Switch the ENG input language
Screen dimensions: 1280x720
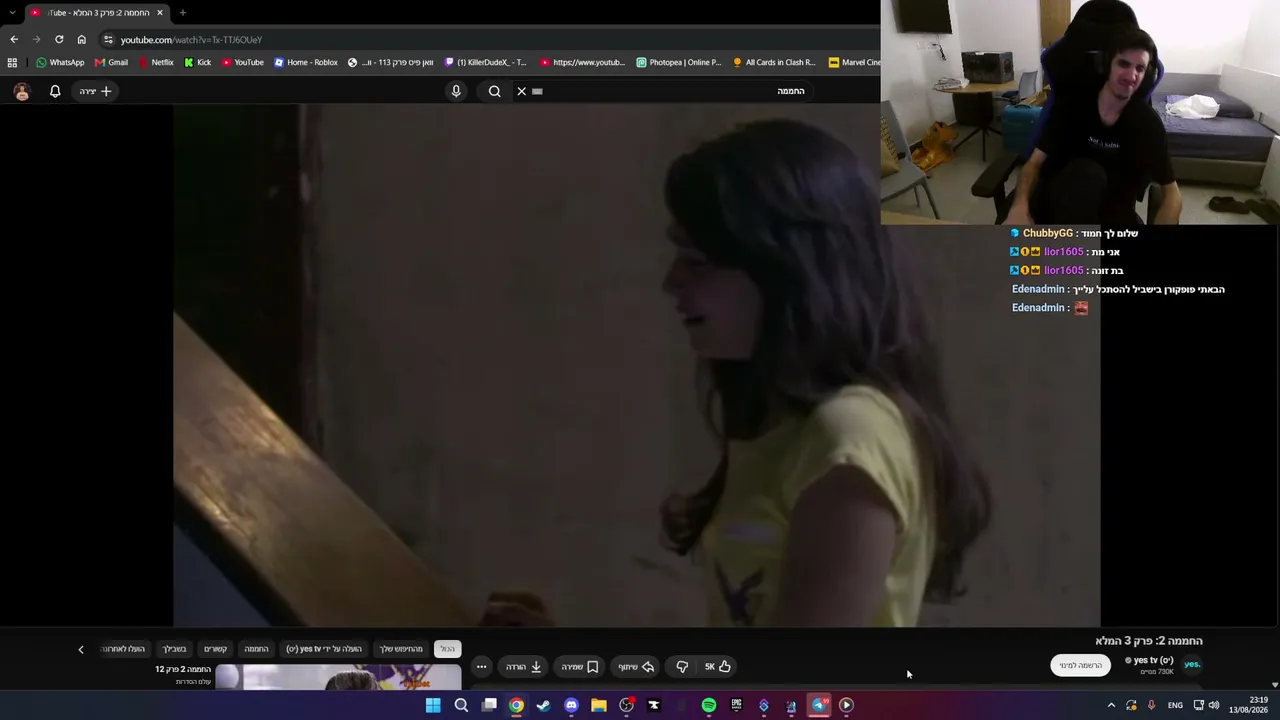tap(1175, 705)
